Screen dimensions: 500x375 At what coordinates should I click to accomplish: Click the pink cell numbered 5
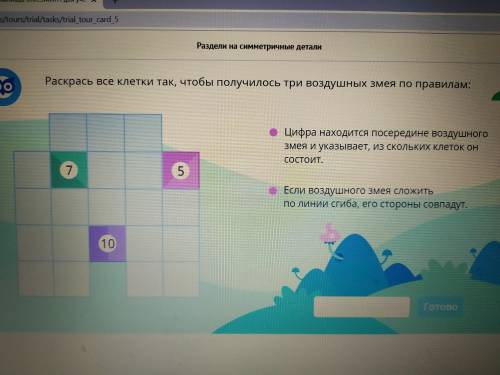181,170
